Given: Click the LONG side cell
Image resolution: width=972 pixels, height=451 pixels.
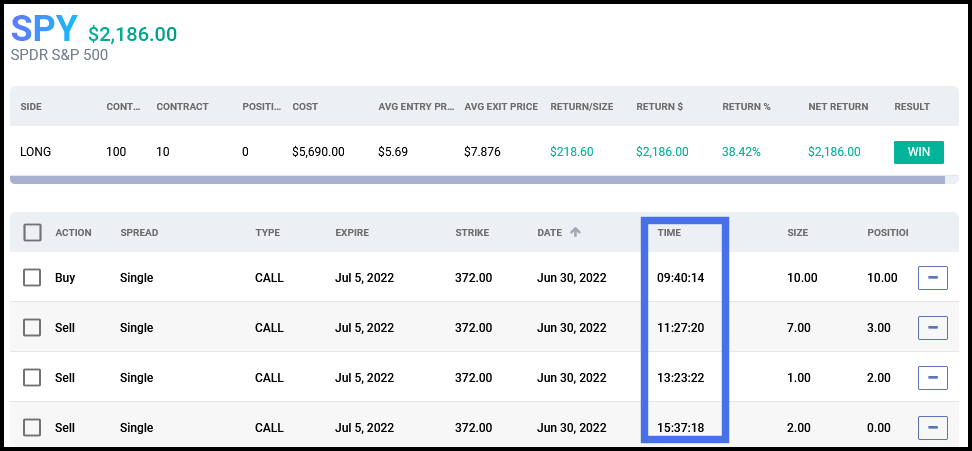Looking at the screenshot, I should (x=35, y=152).
